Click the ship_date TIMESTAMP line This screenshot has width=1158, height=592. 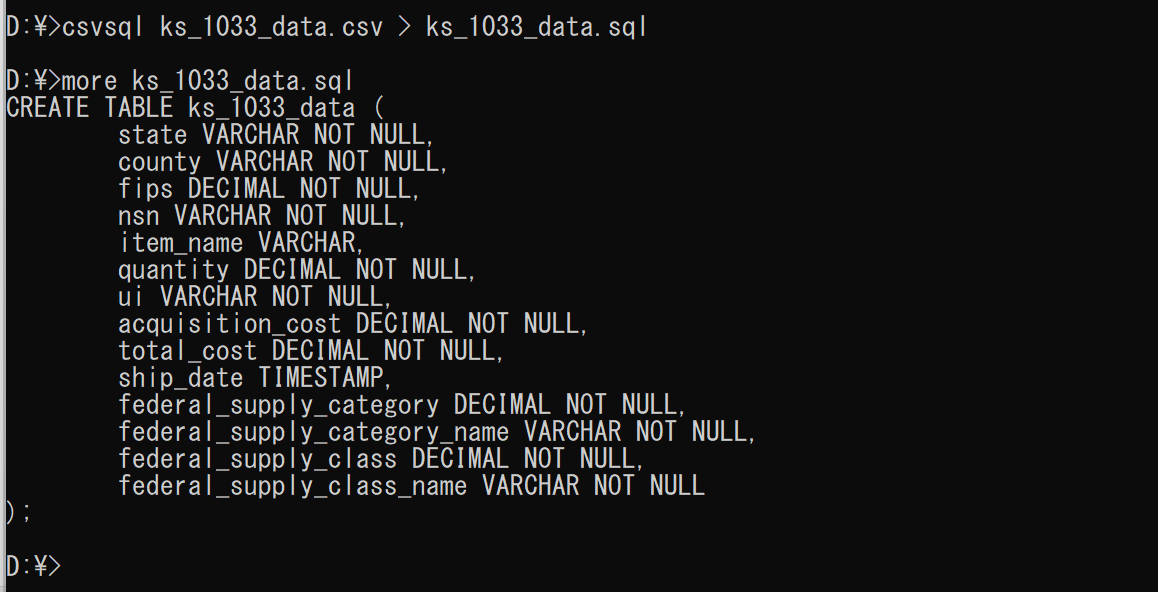[255, 378]
